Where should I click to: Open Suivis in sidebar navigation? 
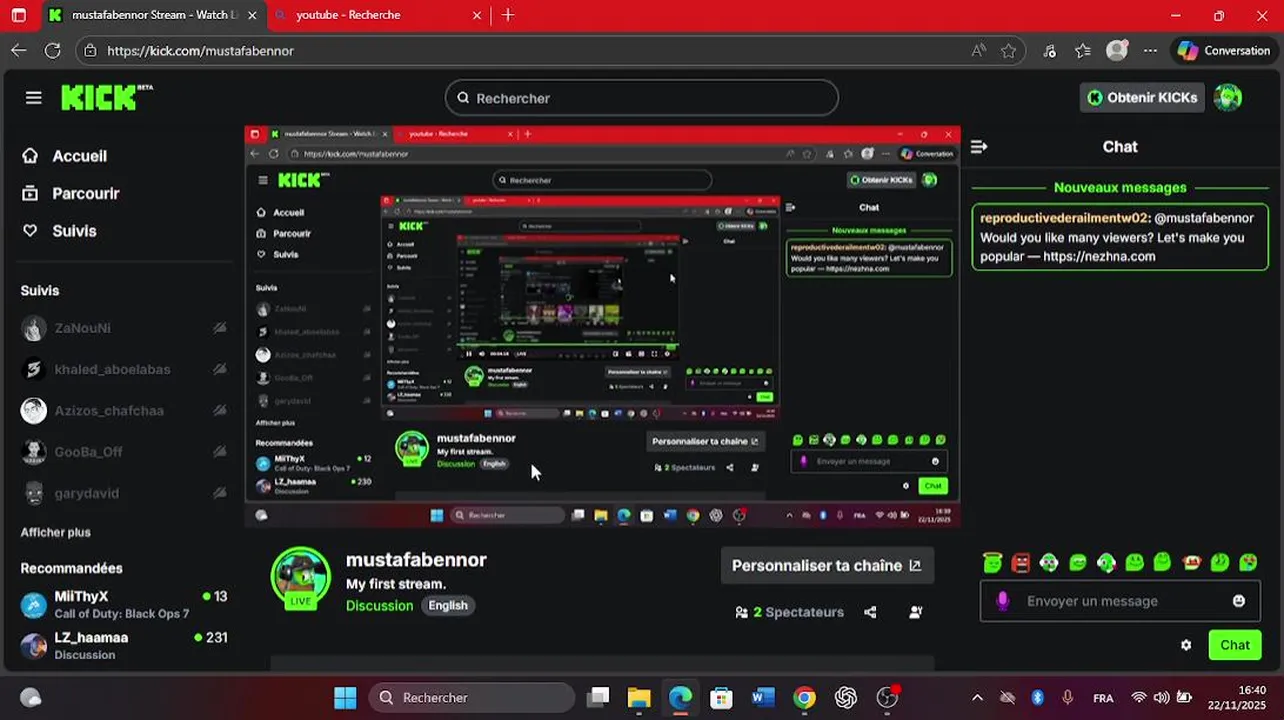(x=60, y=231)
